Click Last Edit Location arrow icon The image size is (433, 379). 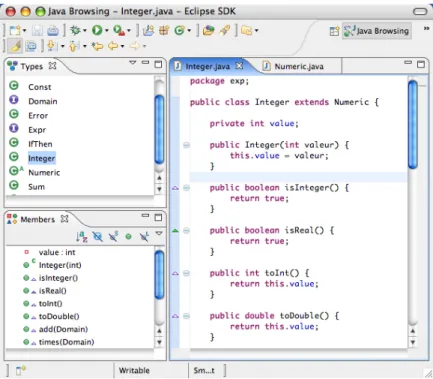click(97, 46)
